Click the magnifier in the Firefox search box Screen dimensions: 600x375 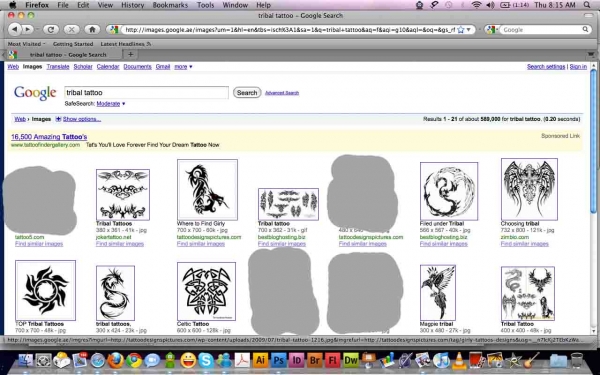click(585, 29)
